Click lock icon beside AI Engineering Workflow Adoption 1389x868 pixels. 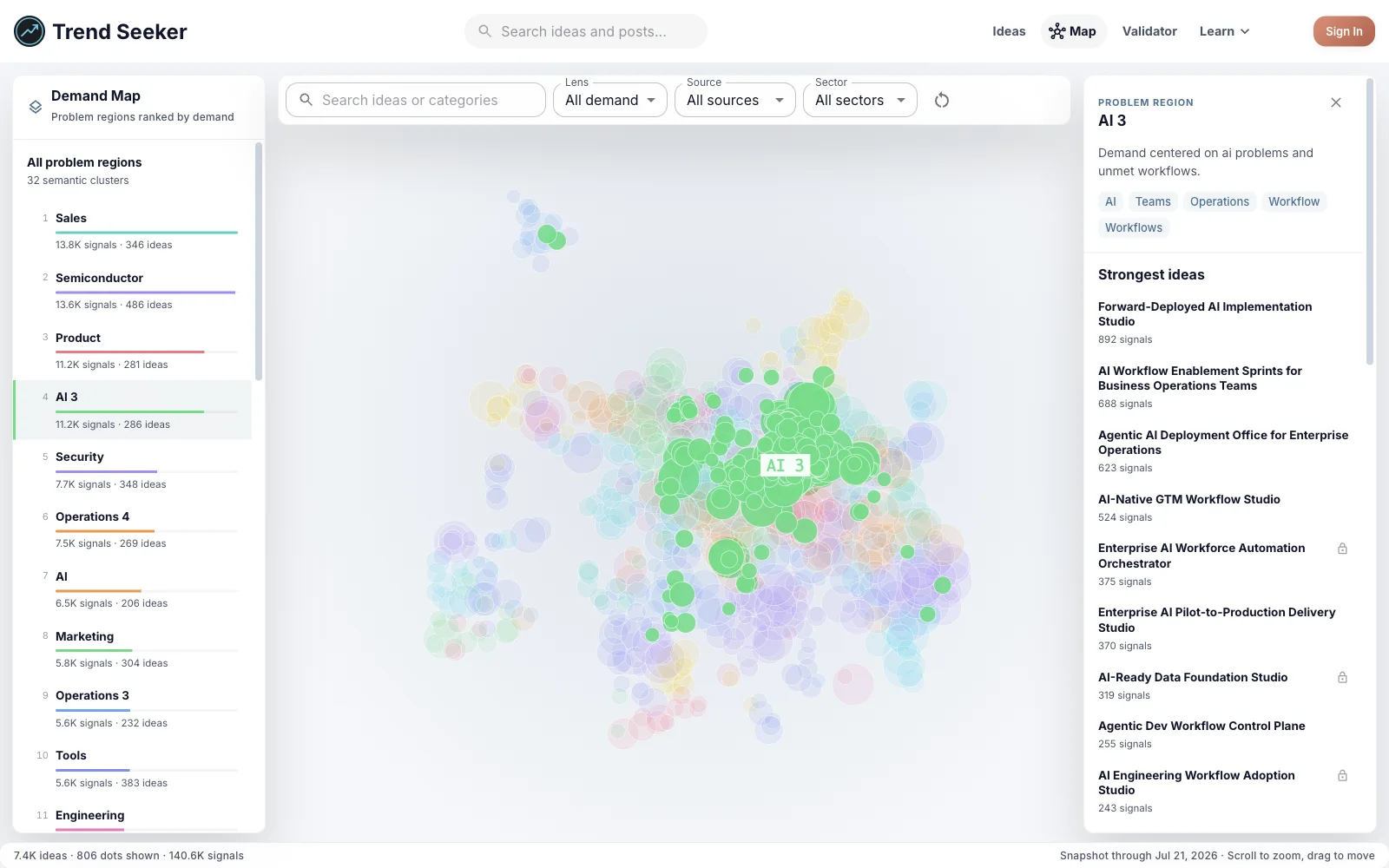tap(1342, 775)
